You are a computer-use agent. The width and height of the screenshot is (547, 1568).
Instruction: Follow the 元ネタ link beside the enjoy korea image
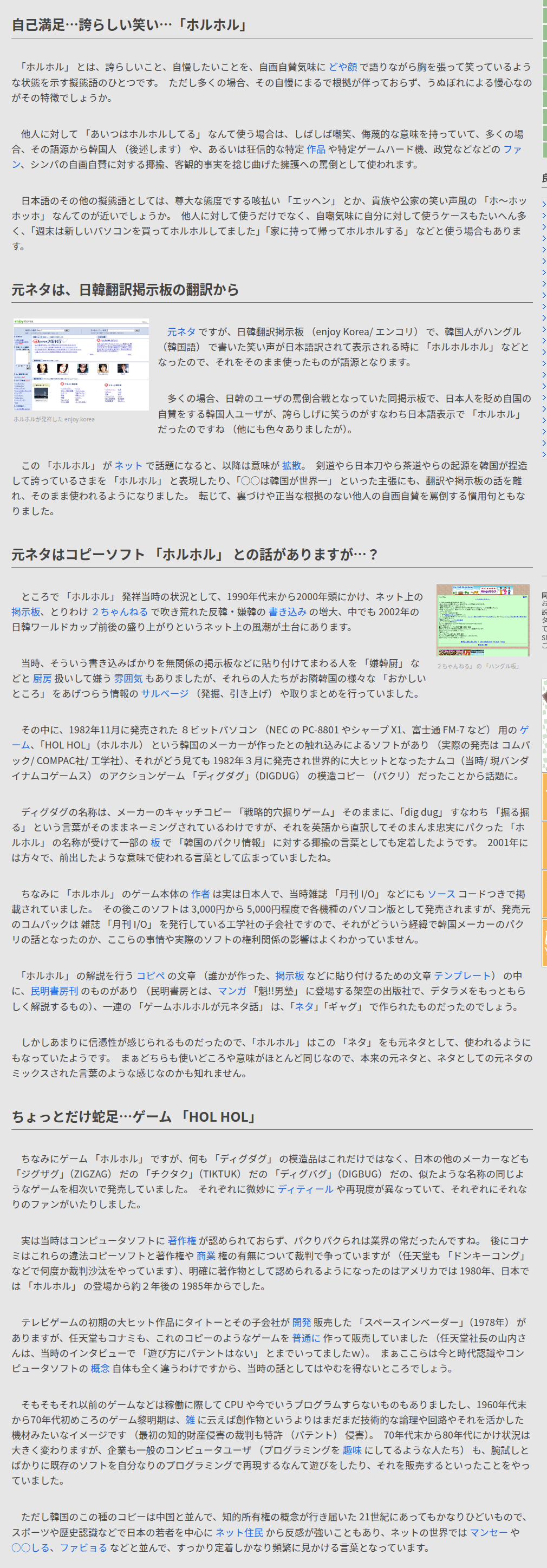click(x=181, y=331)
